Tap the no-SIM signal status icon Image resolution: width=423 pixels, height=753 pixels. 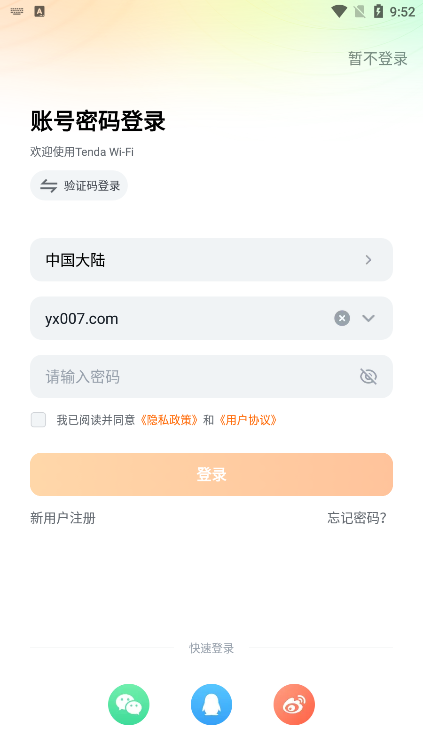[x=359, y=12]
